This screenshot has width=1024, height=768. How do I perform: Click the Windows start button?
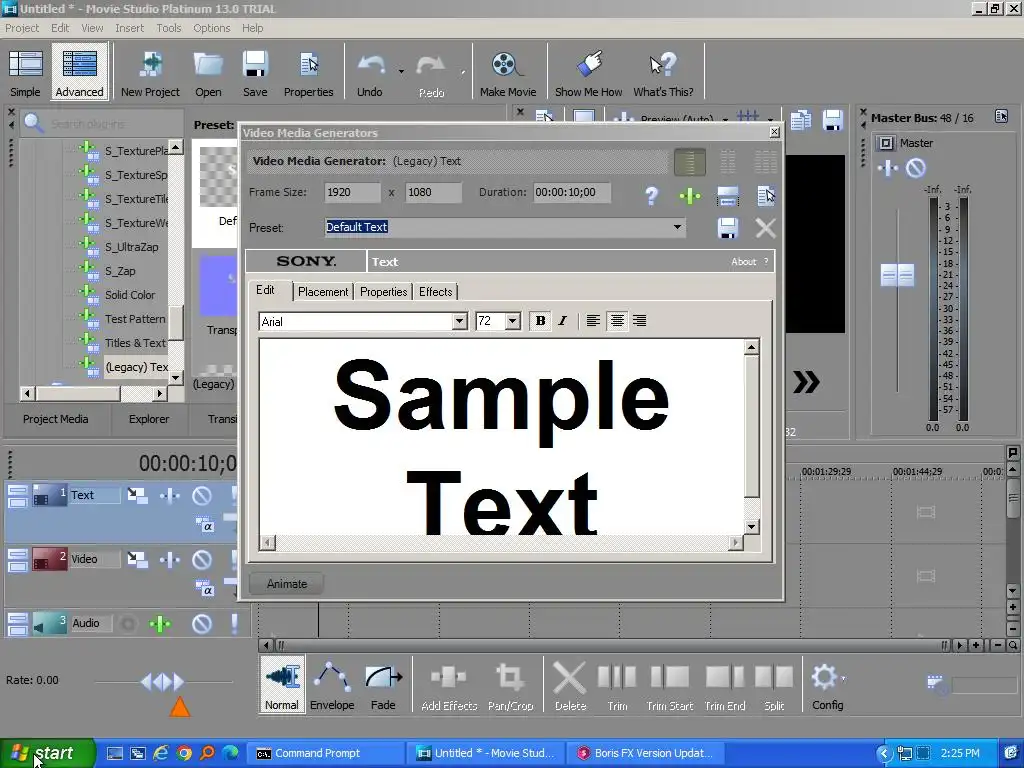click(47, 753)
